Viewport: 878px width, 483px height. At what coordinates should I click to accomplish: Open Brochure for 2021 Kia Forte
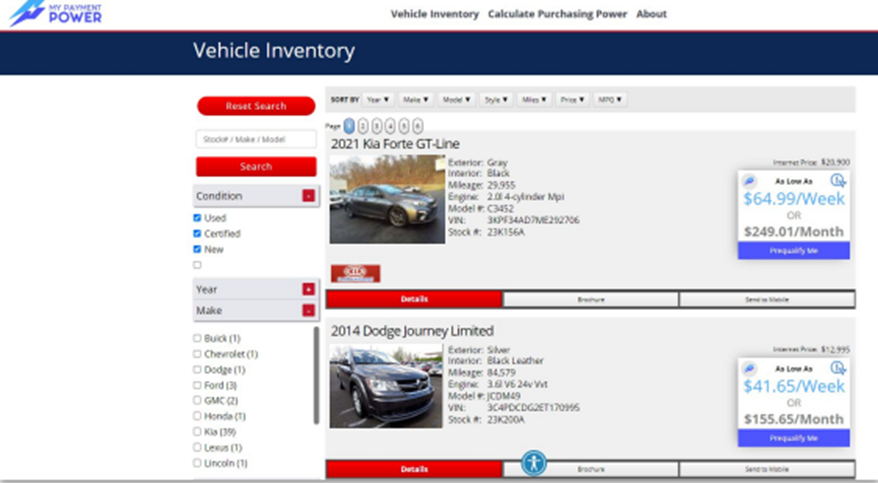(x=591, y=299)
